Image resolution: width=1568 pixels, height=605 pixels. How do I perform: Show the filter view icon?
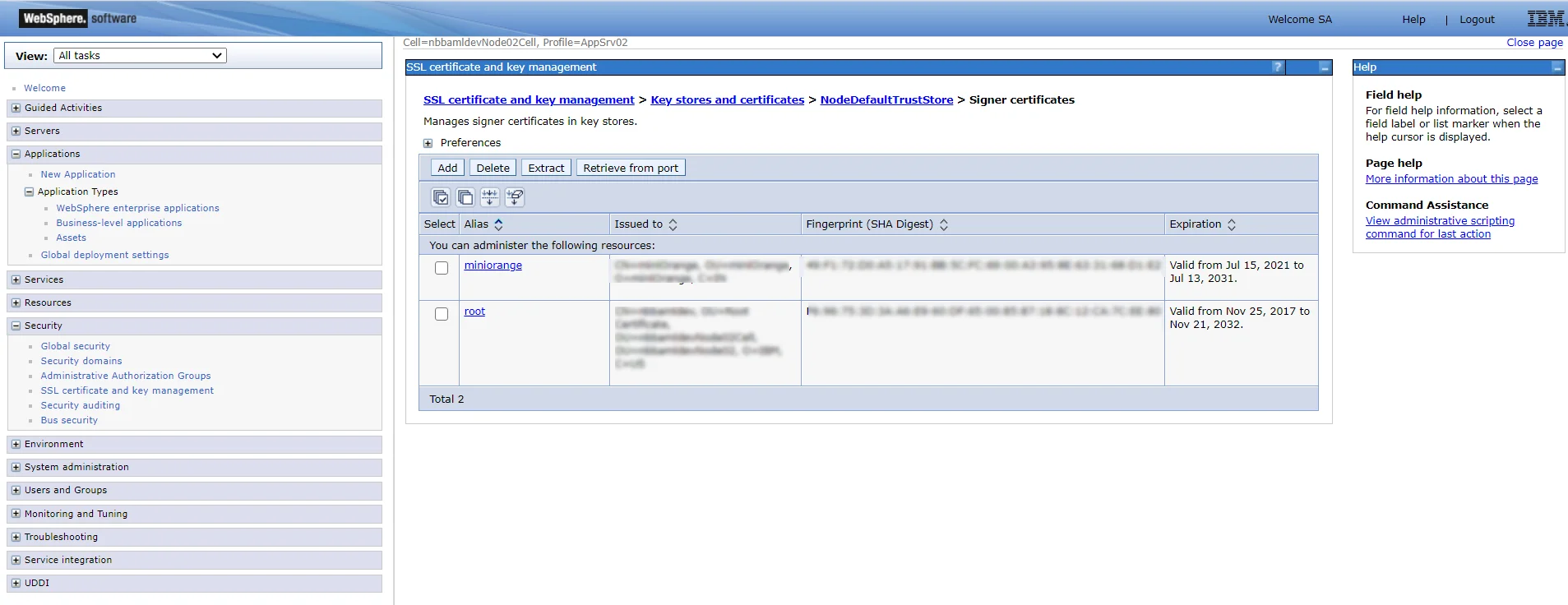click(490, 197)
